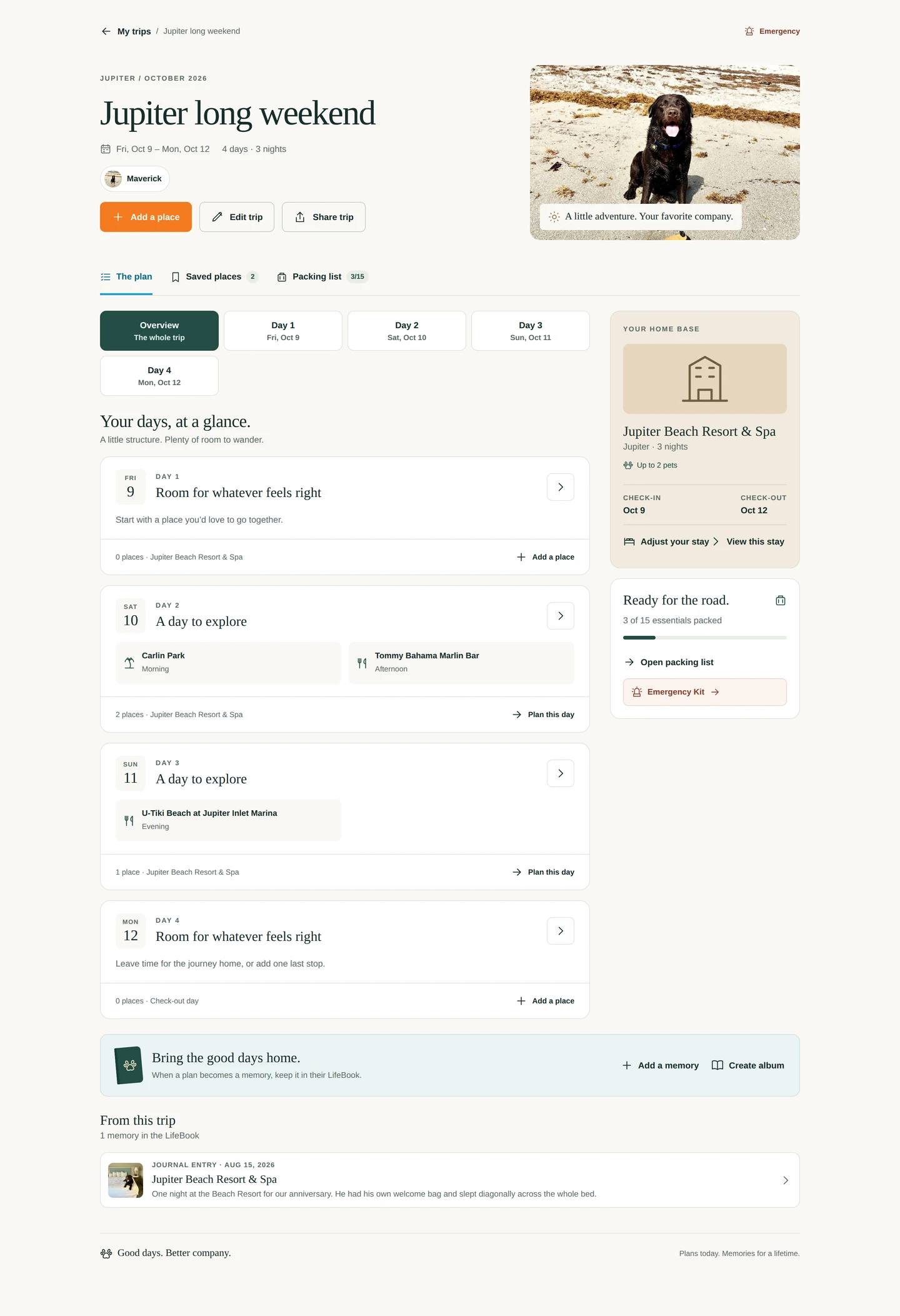Expand Day 3 card with its chevron
The image size is (900, 1316).
tap(561, 773)
